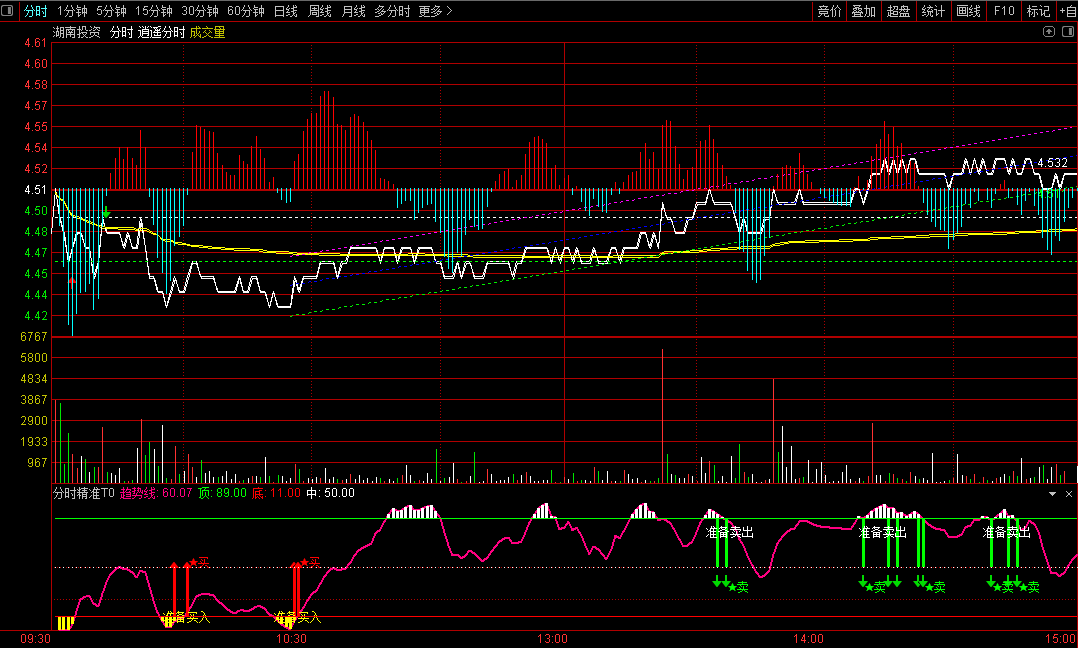Screen dimensions: 1078x648
Task: Expand the 更多 timeframe list
Action: [x=435, y=11]
